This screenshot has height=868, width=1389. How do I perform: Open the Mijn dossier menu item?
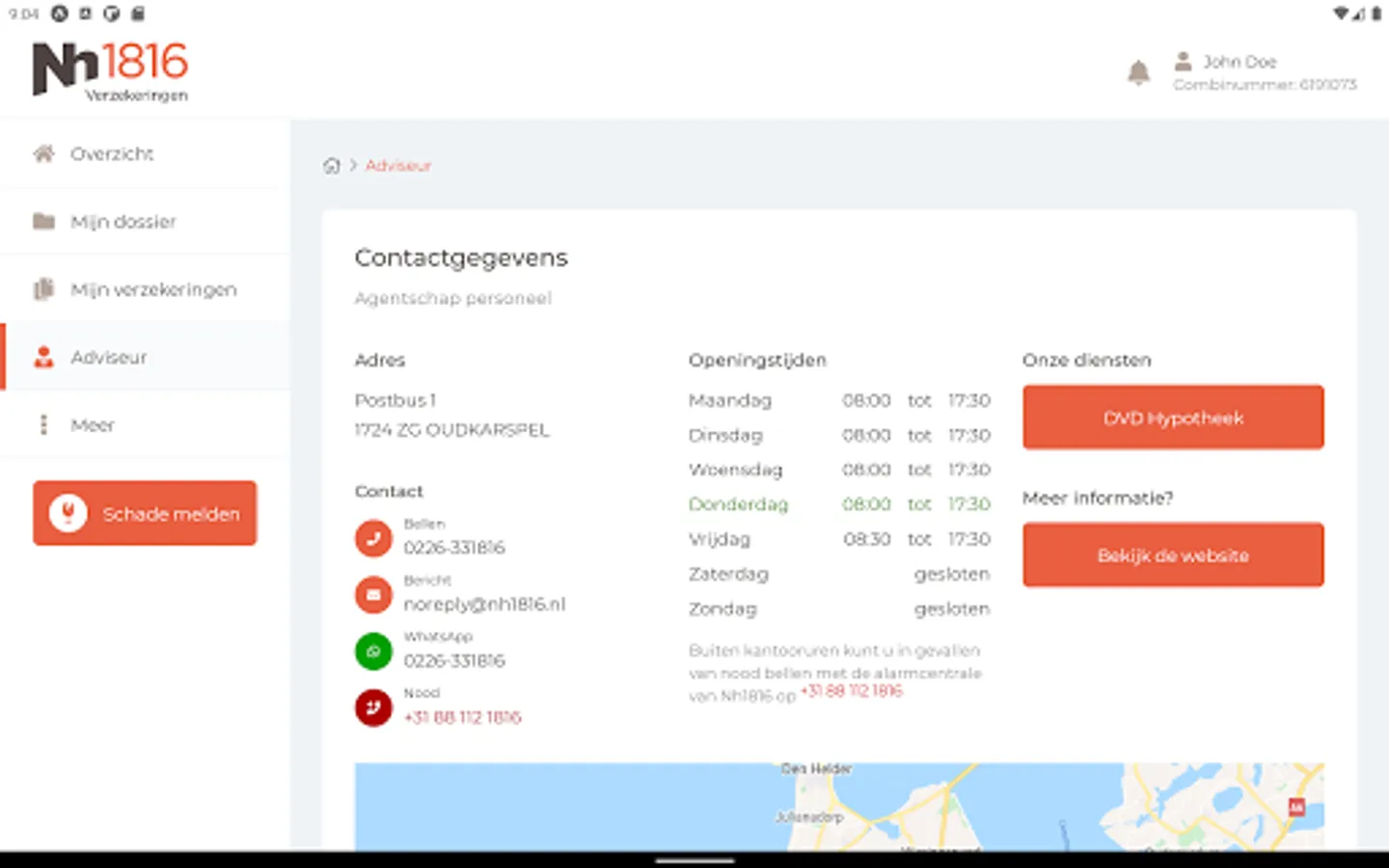(145, 221)
